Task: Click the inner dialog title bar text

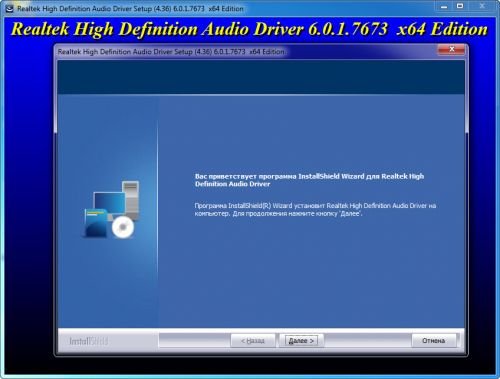Action: pyautogui.click(x=171, y=52)
